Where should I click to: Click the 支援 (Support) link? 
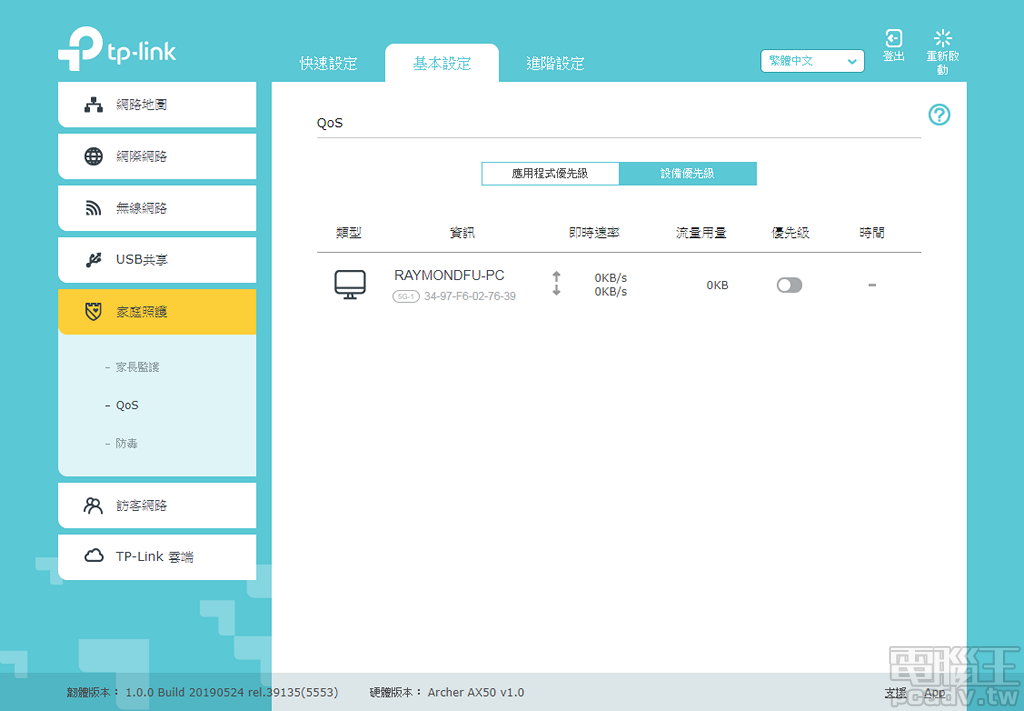895,692
